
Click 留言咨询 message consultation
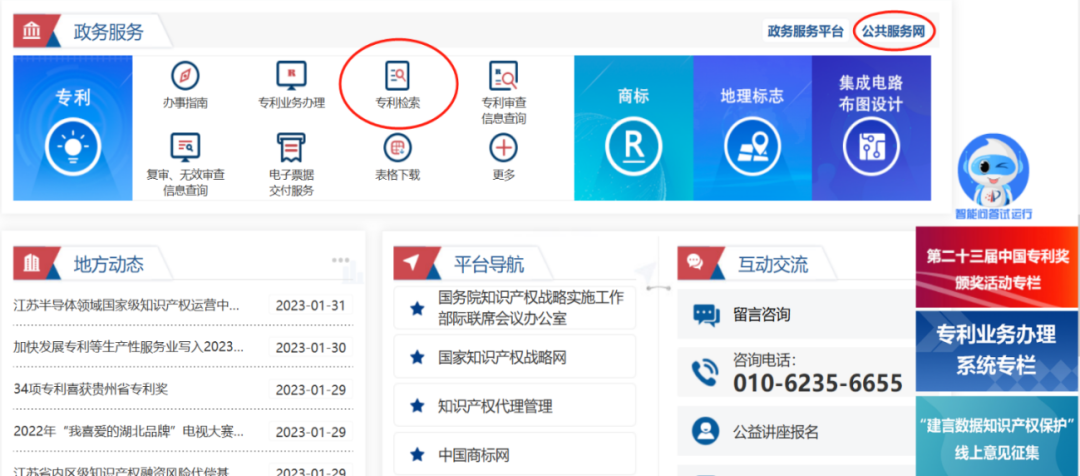tap(761, 315)
